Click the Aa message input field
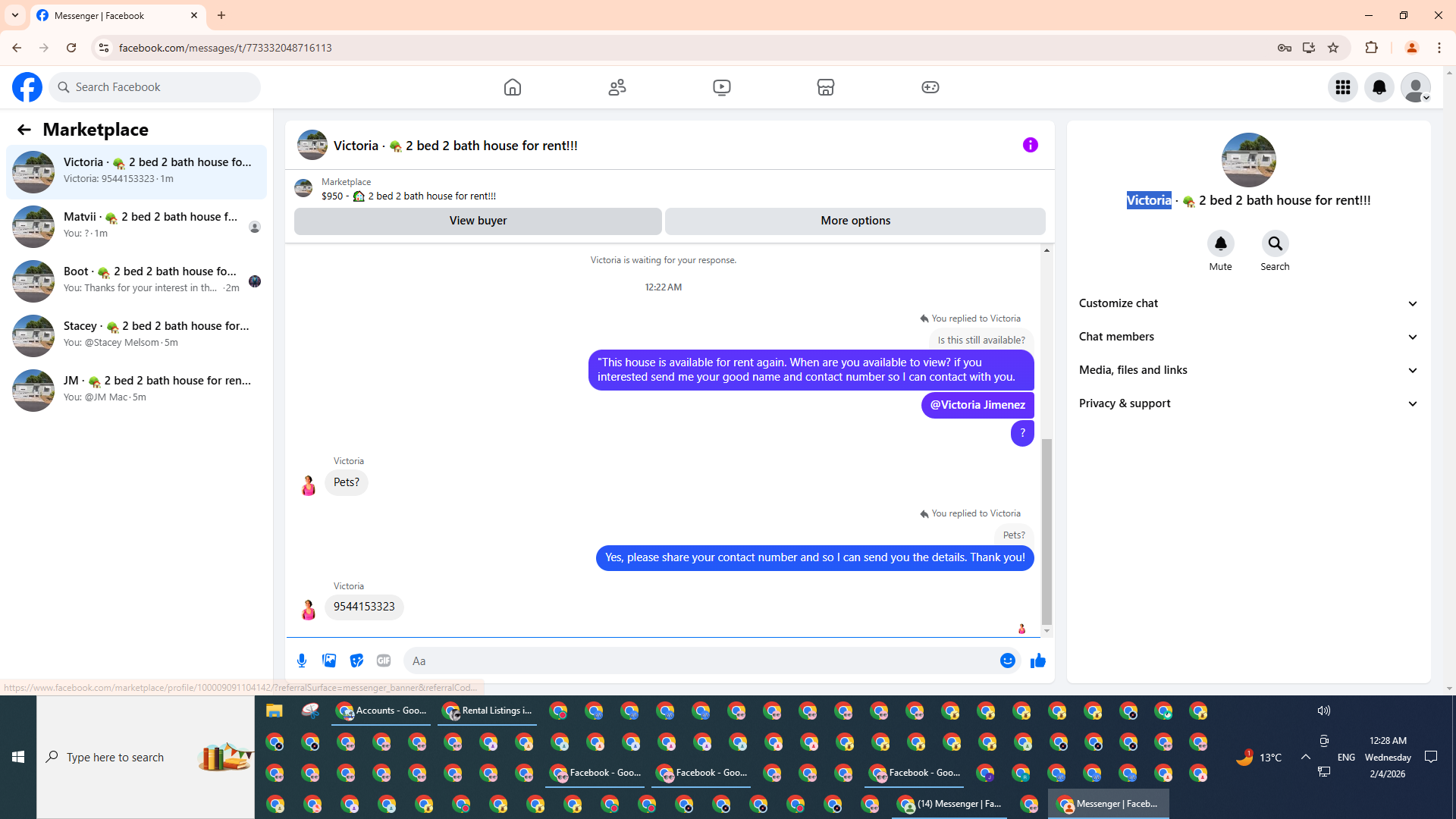The height and width of the screenshot is (819, 1456). tap(698, 661)
